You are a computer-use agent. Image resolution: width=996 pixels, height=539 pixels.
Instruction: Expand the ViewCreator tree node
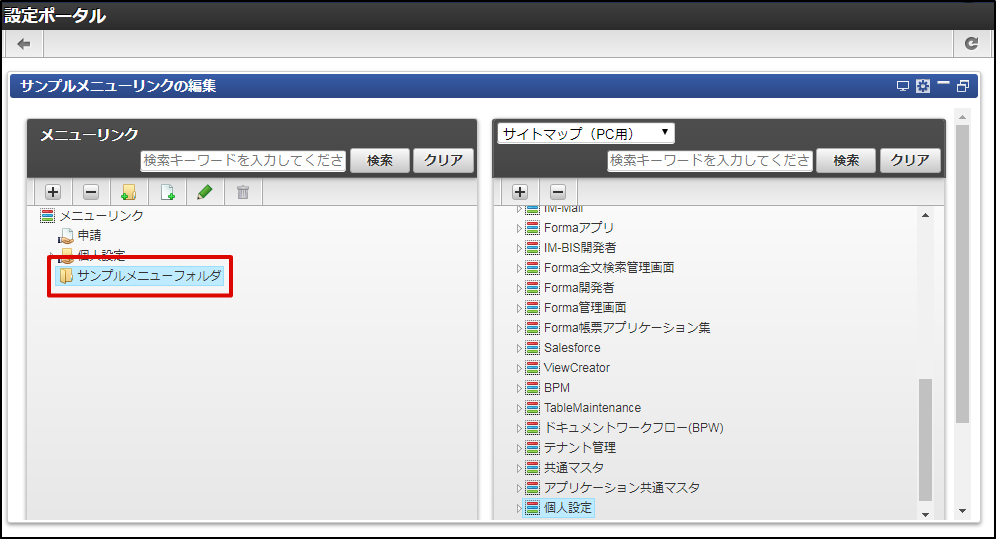tap(518, 368)
